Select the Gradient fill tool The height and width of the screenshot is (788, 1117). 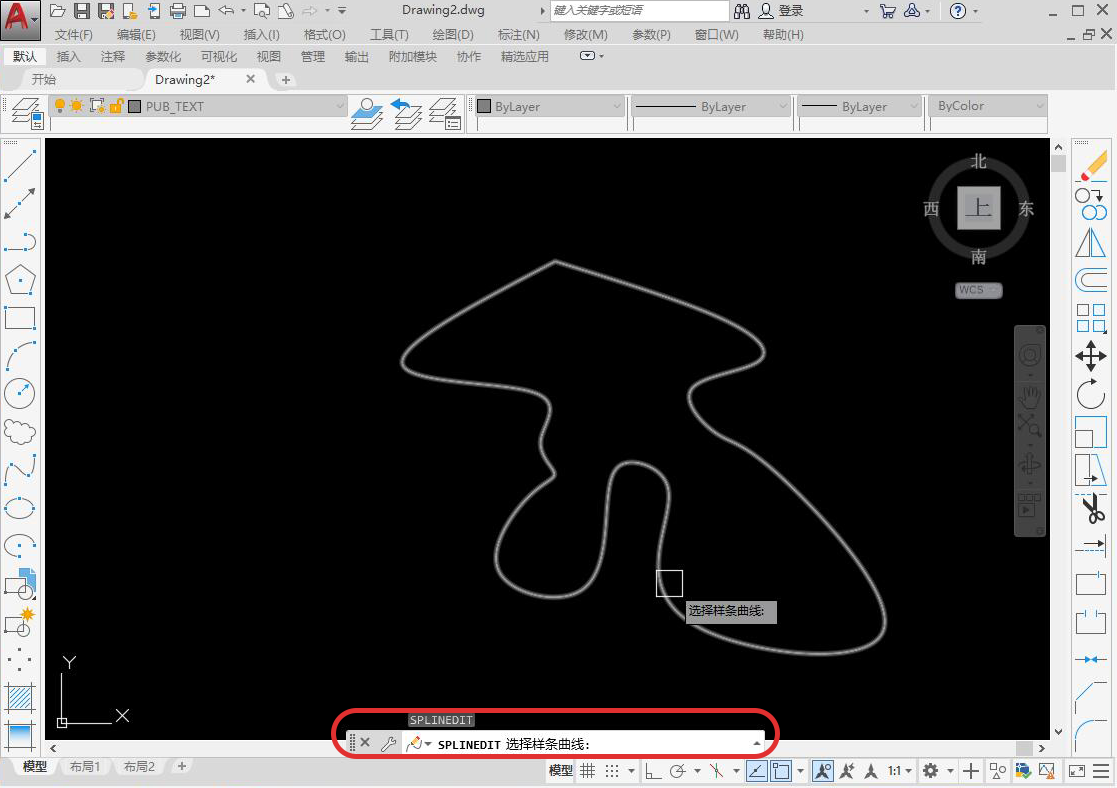tap(20, 736)
